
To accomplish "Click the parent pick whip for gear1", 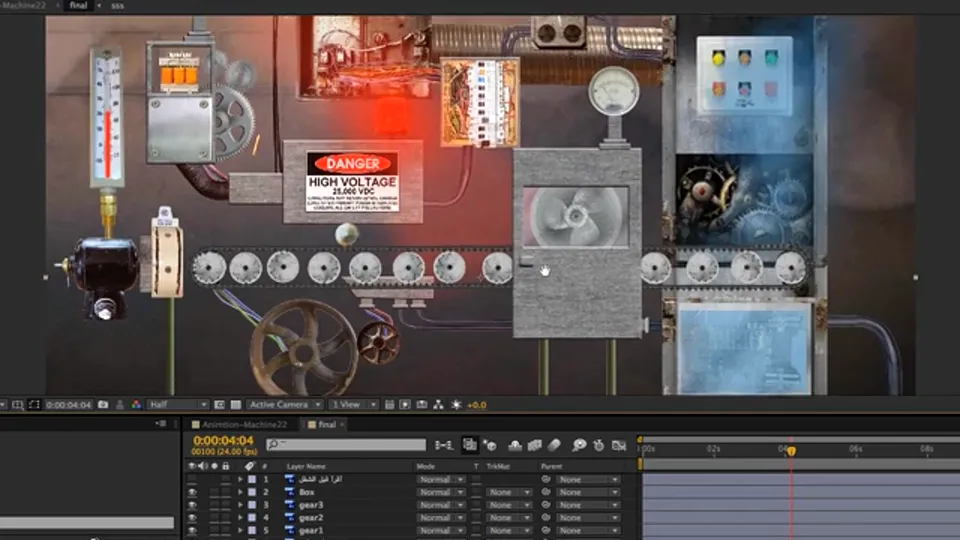I will pyautogui.click(x=546, y=530).
